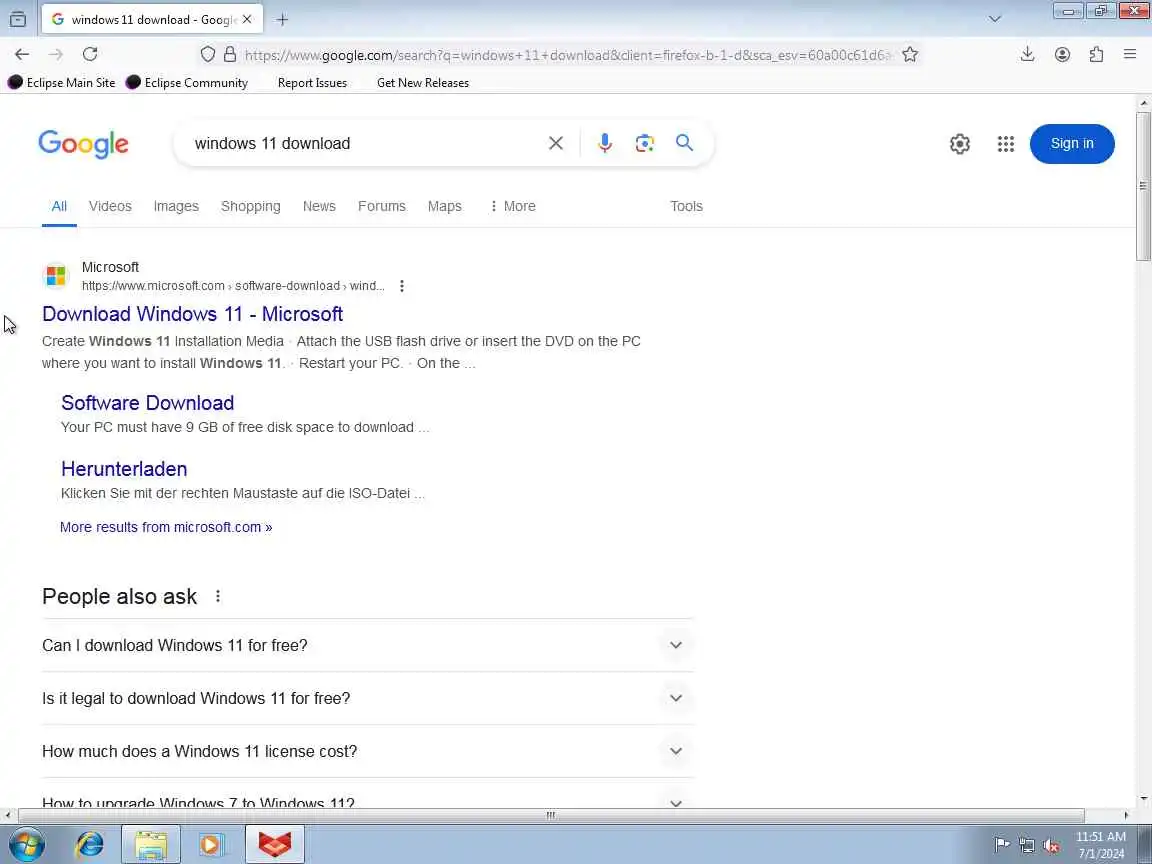
Task: Switch to the Forums tab
Action: [x=381, y=206]
